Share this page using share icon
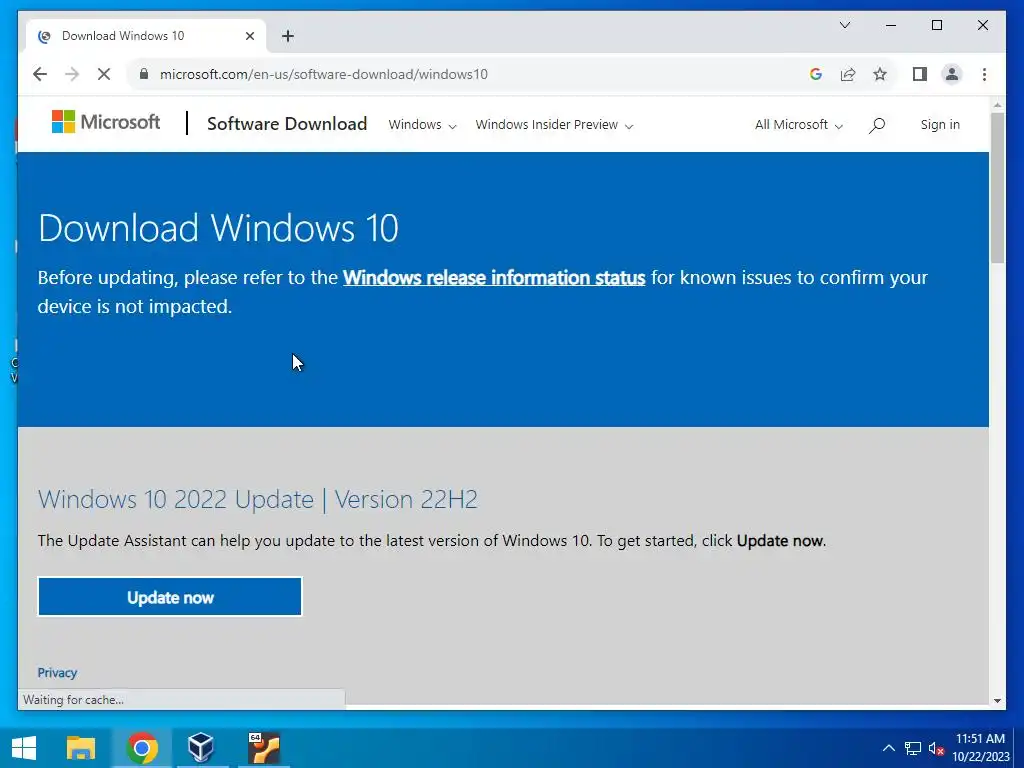 (x=848, y=74)
